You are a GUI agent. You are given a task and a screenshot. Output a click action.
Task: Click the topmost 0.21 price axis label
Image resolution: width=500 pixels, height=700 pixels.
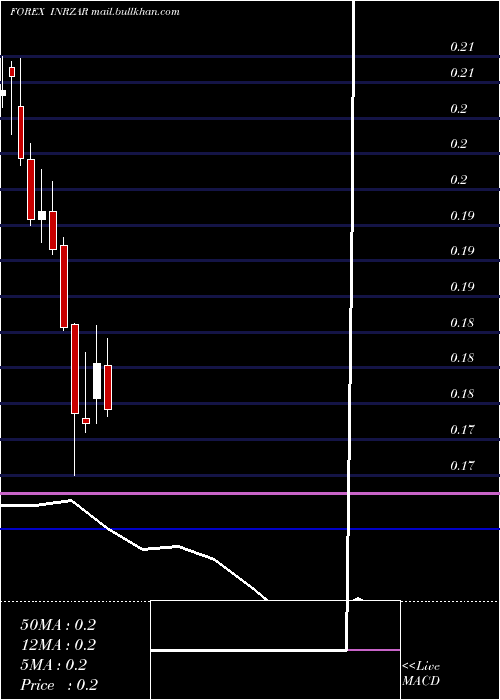[x=462, y=46]
